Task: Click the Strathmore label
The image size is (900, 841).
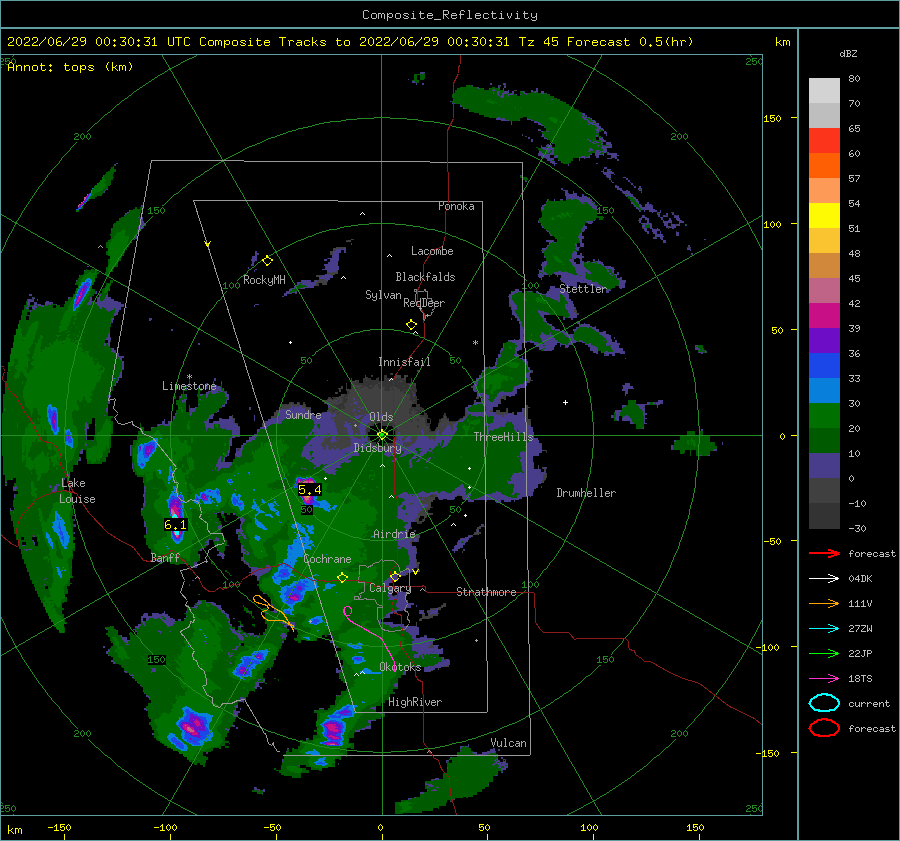Action: pos(486,592)
